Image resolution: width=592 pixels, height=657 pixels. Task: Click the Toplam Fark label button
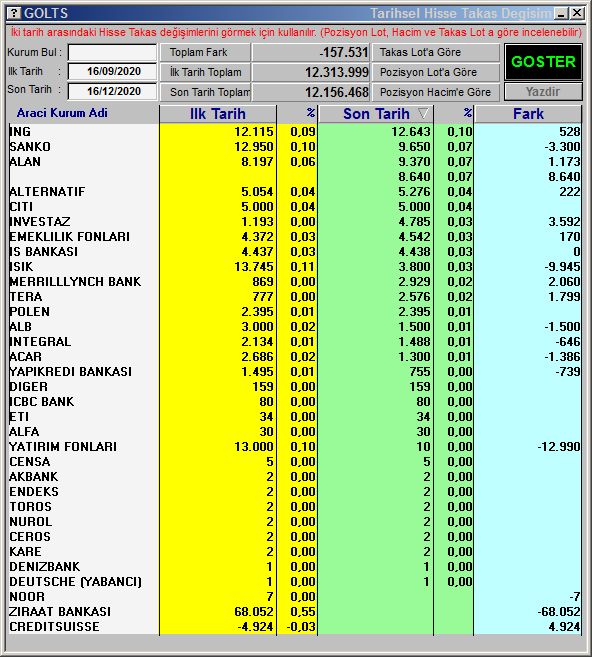tap(205, 52)
